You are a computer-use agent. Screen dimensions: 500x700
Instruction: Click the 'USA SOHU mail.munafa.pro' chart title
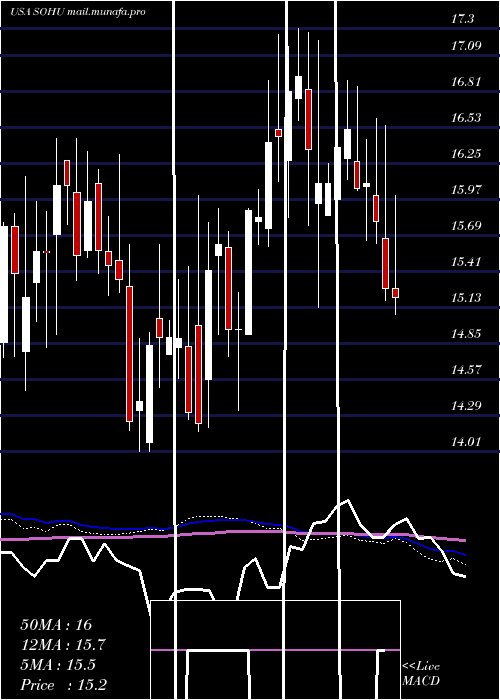click(78, 12)
